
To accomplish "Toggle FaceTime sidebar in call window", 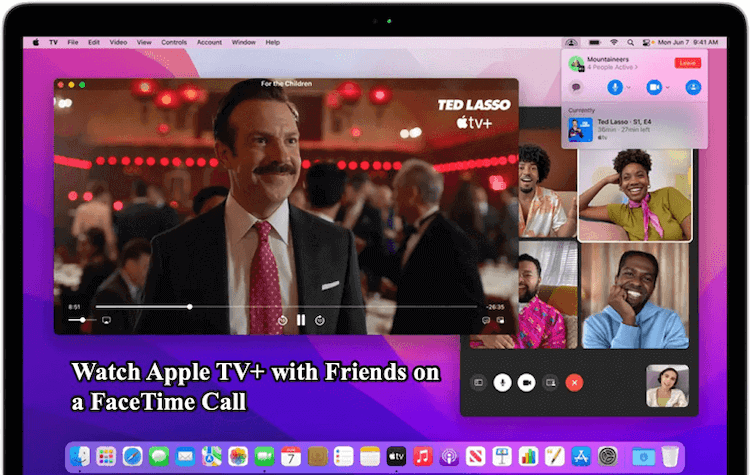I will click(478, 382).
